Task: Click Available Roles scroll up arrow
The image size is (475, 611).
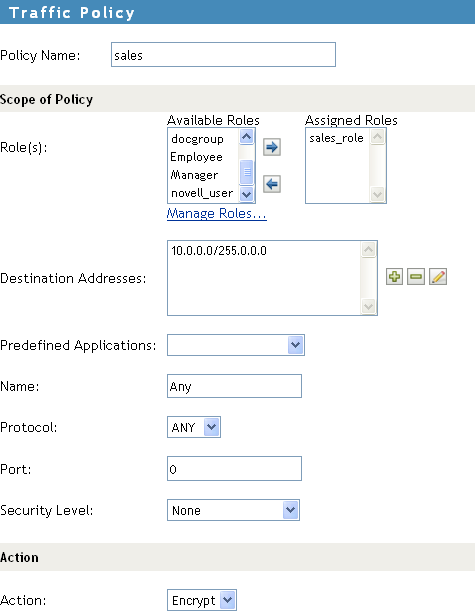Action: tap(246, 137)
